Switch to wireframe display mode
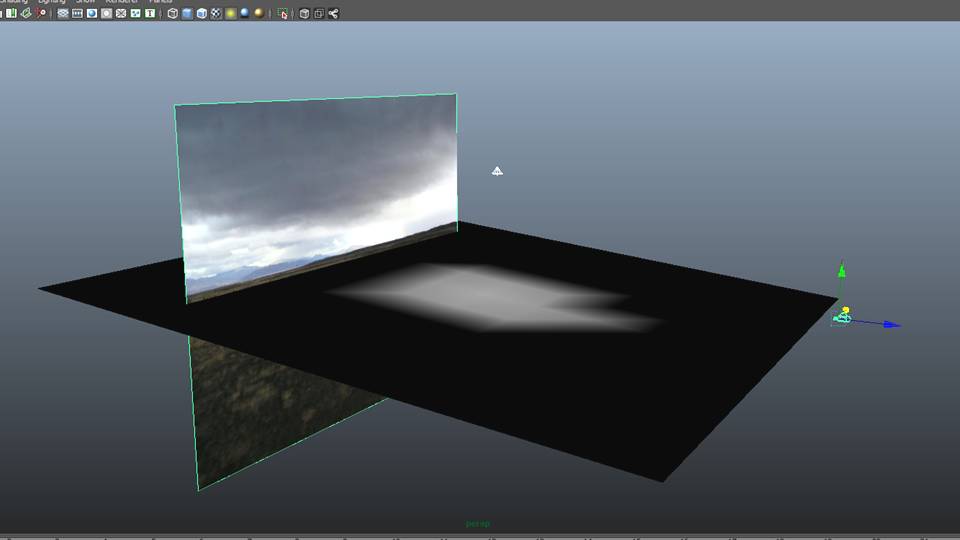The height and width of the screenshot is (540, 960). (173, 13)
